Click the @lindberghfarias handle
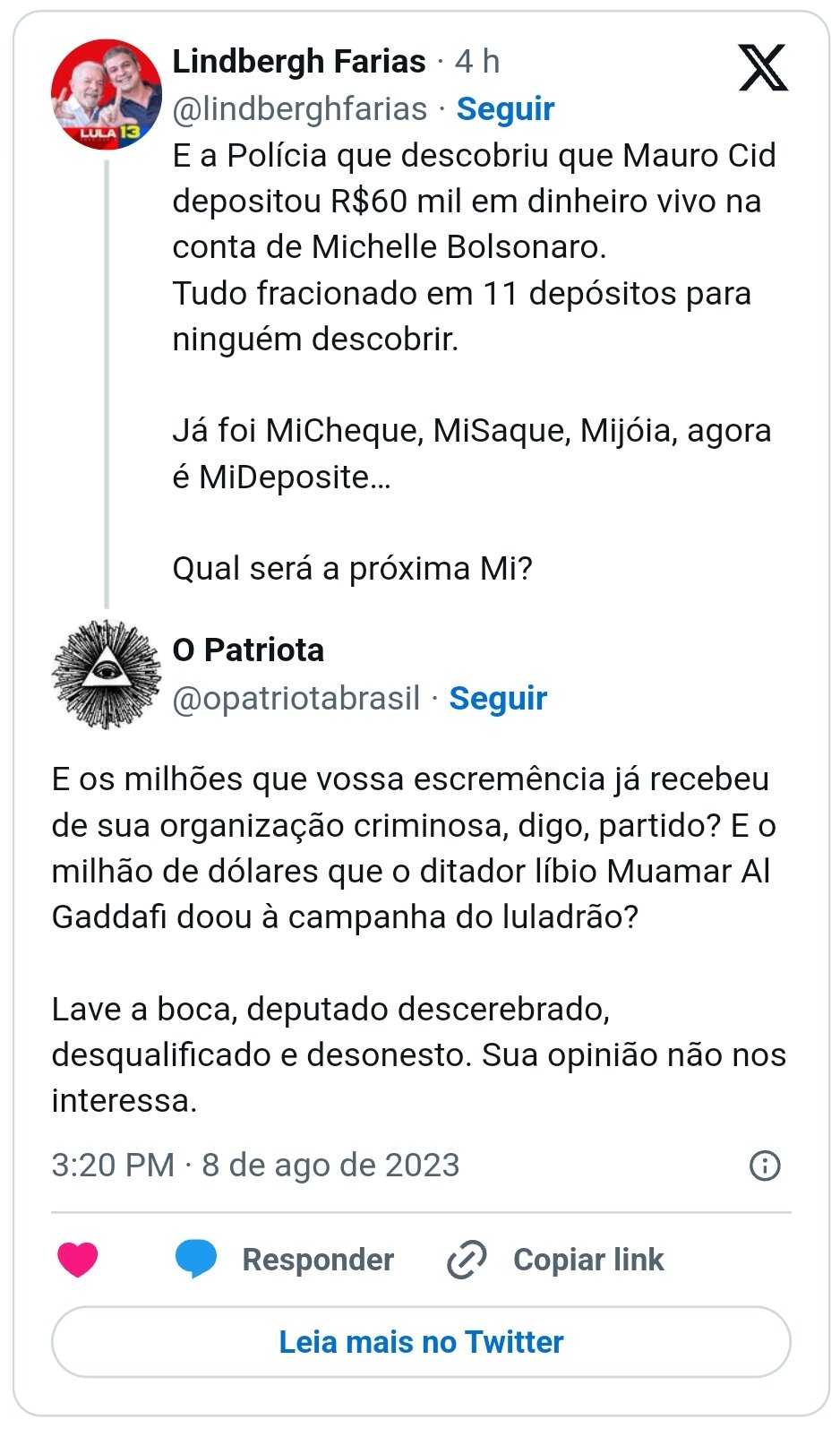Image resolution: width=840 pixels, height=1437 pixels. [300, 108]
